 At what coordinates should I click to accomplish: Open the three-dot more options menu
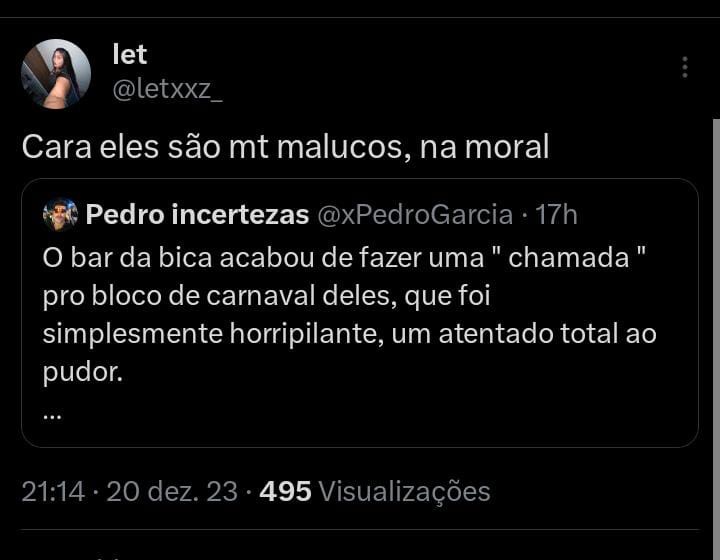pos(685,67)
